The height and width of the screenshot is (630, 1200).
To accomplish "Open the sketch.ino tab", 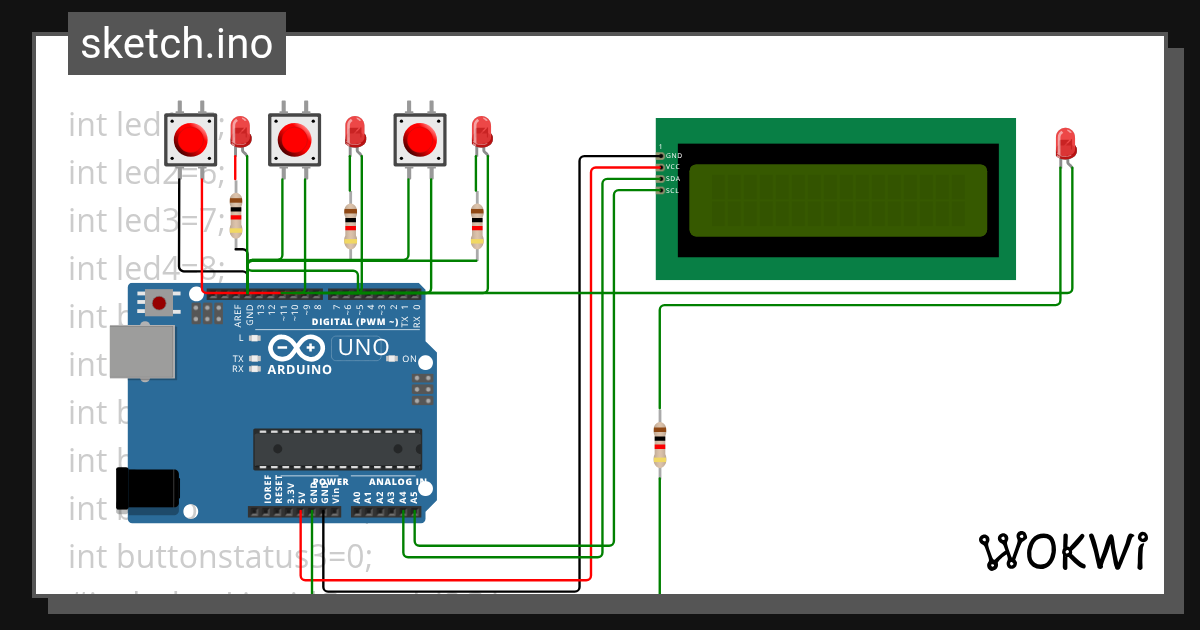I will (x=176, y=43).
